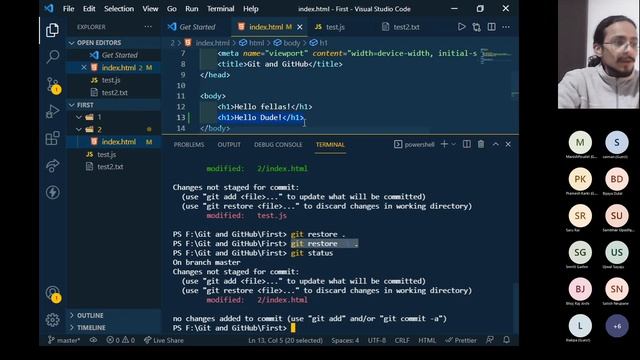Start Live Share from the status bar
Image resolution: width=640 pixels, height=360 pixels.
click(x=164, y=340)
